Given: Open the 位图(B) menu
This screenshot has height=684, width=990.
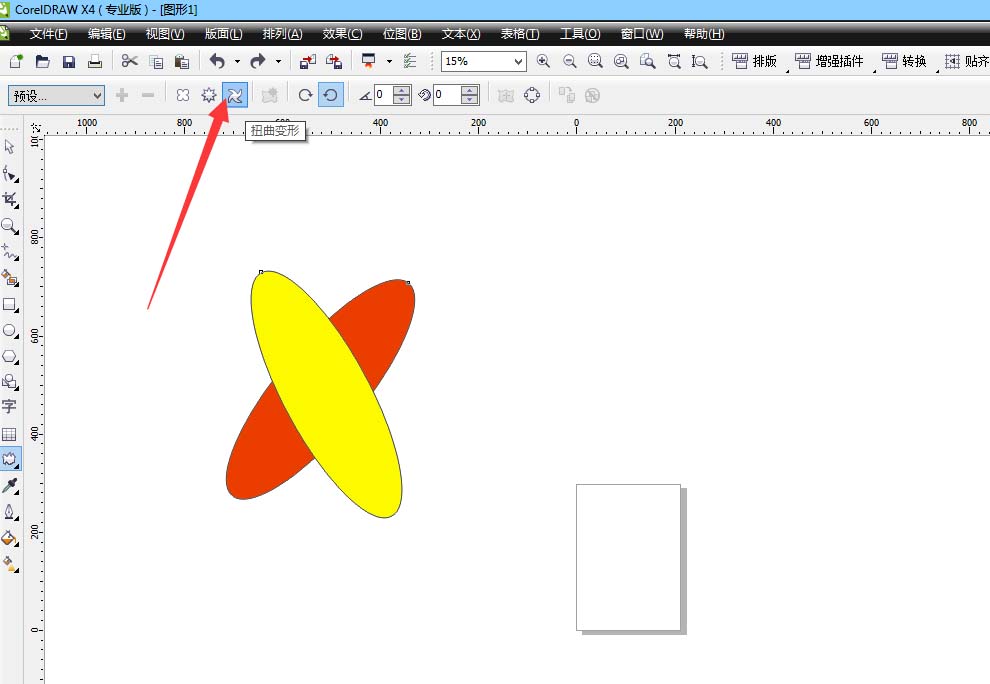Looking at the screenshot, I should 401,34.
